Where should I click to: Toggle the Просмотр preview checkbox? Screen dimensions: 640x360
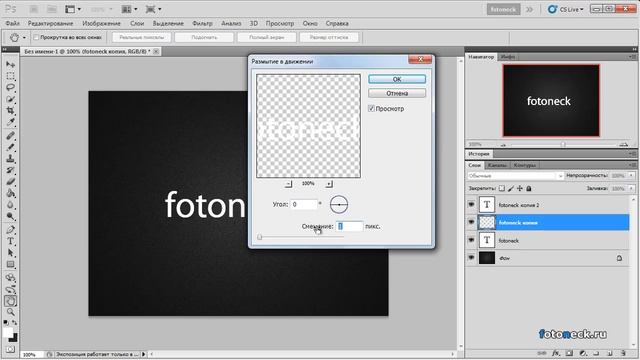click(x=371, y=108)
